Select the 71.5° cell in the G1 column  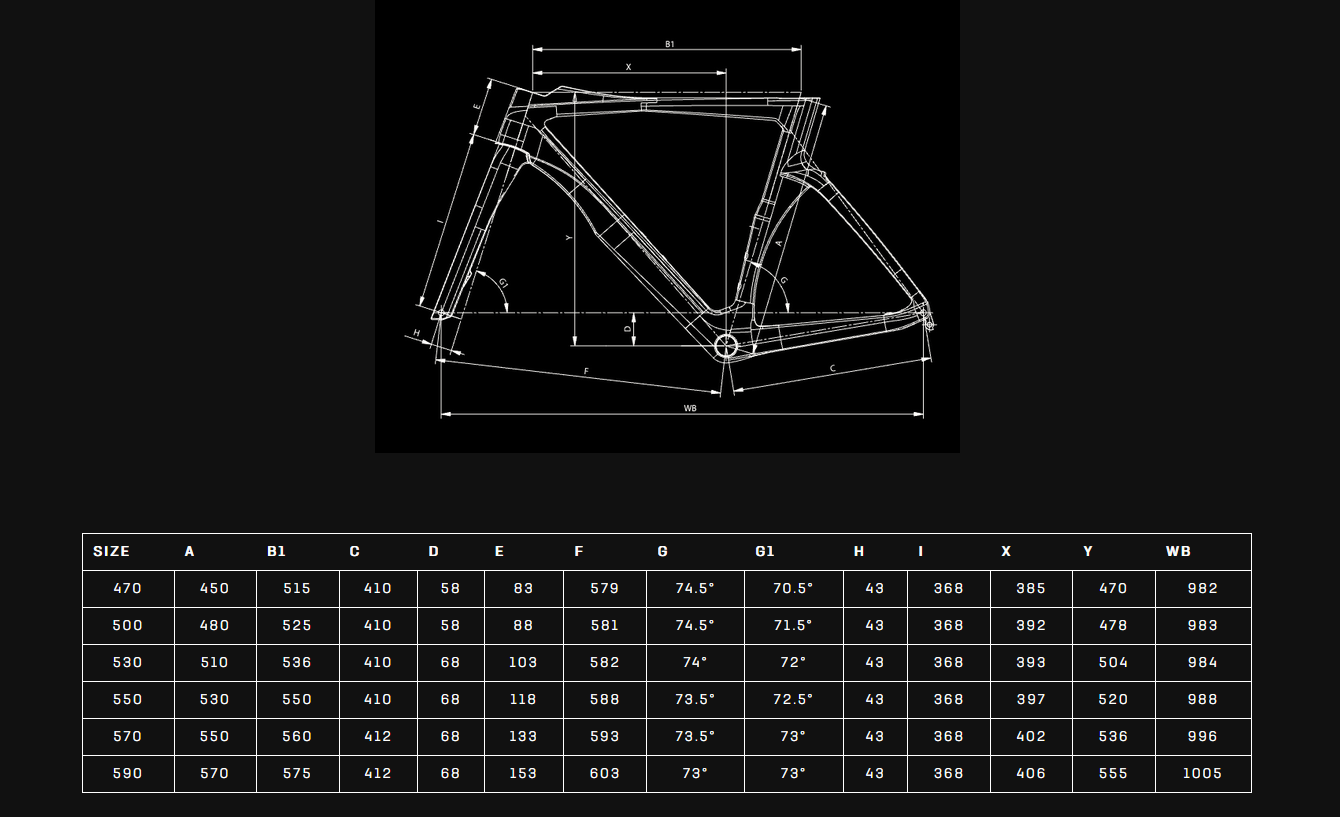pos(793,625)
